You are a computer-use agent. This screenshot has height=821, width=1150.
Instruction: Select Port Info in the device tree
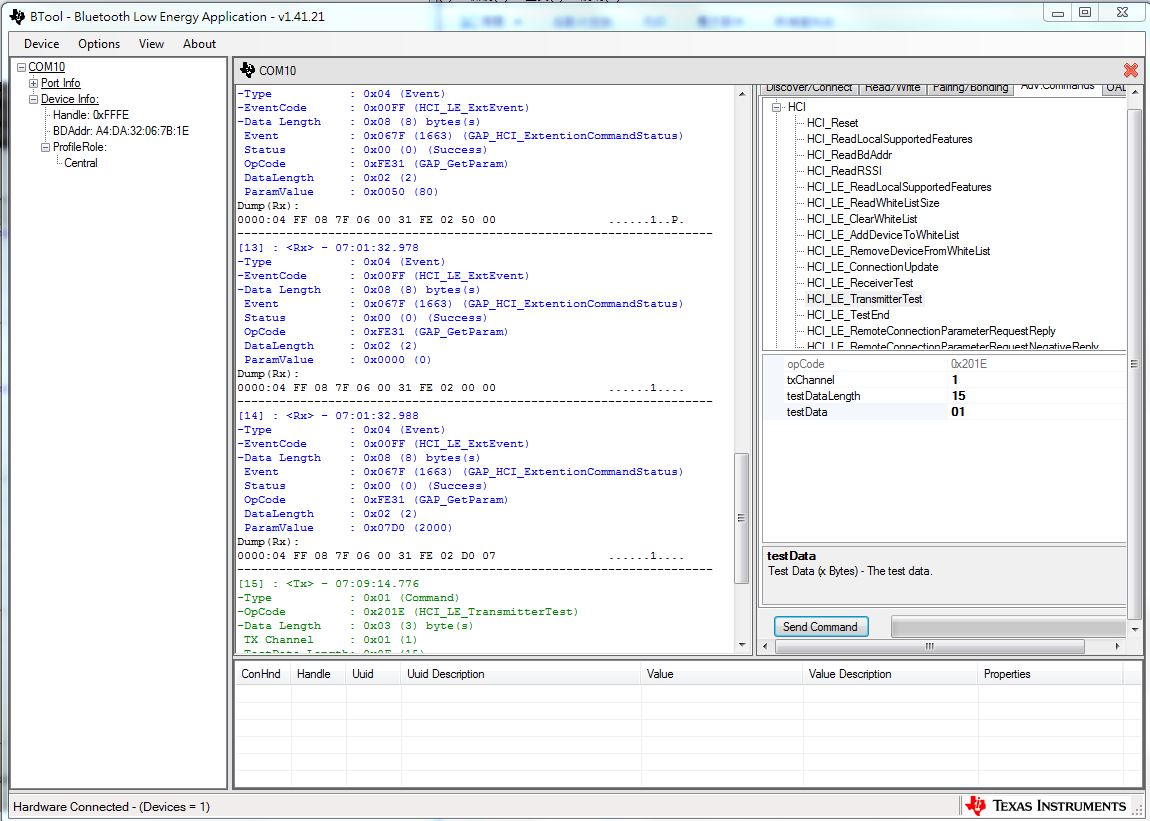pos(60,84)
